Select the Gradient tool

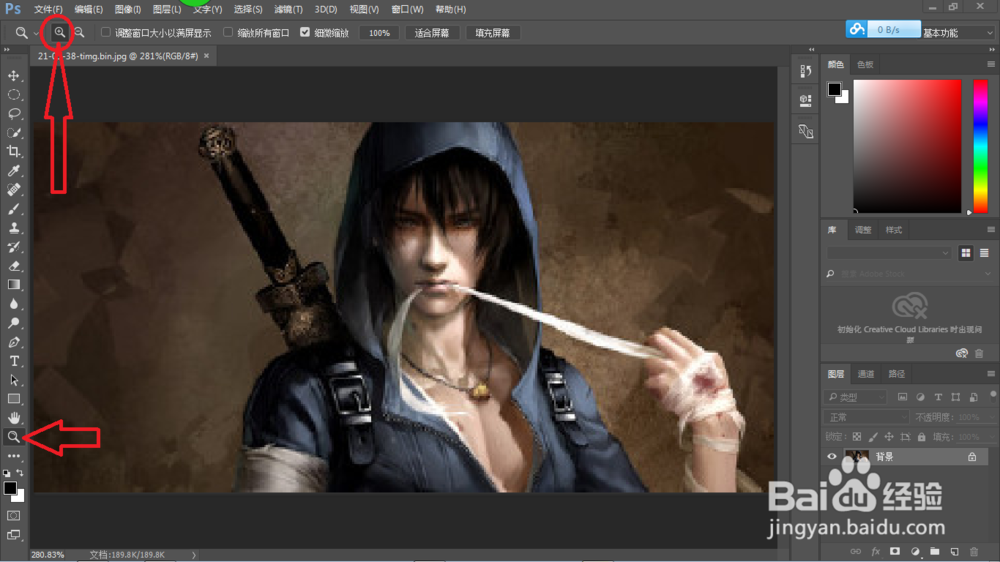[13, 285]
